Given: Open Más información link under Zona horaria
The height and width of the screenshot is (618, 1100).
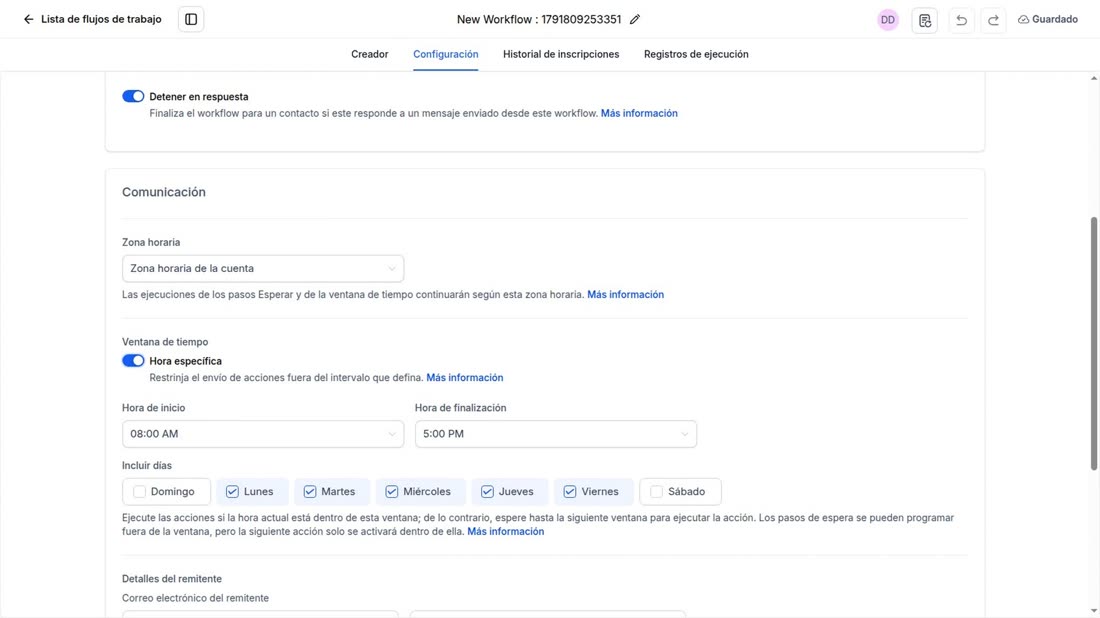Looking at the screenshot, I should pos(625,295).
